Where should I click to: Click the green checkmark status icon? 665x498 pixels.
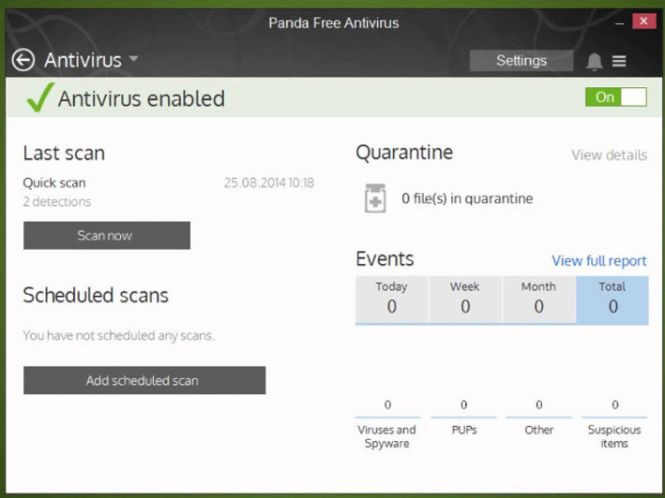click(40, 97)
